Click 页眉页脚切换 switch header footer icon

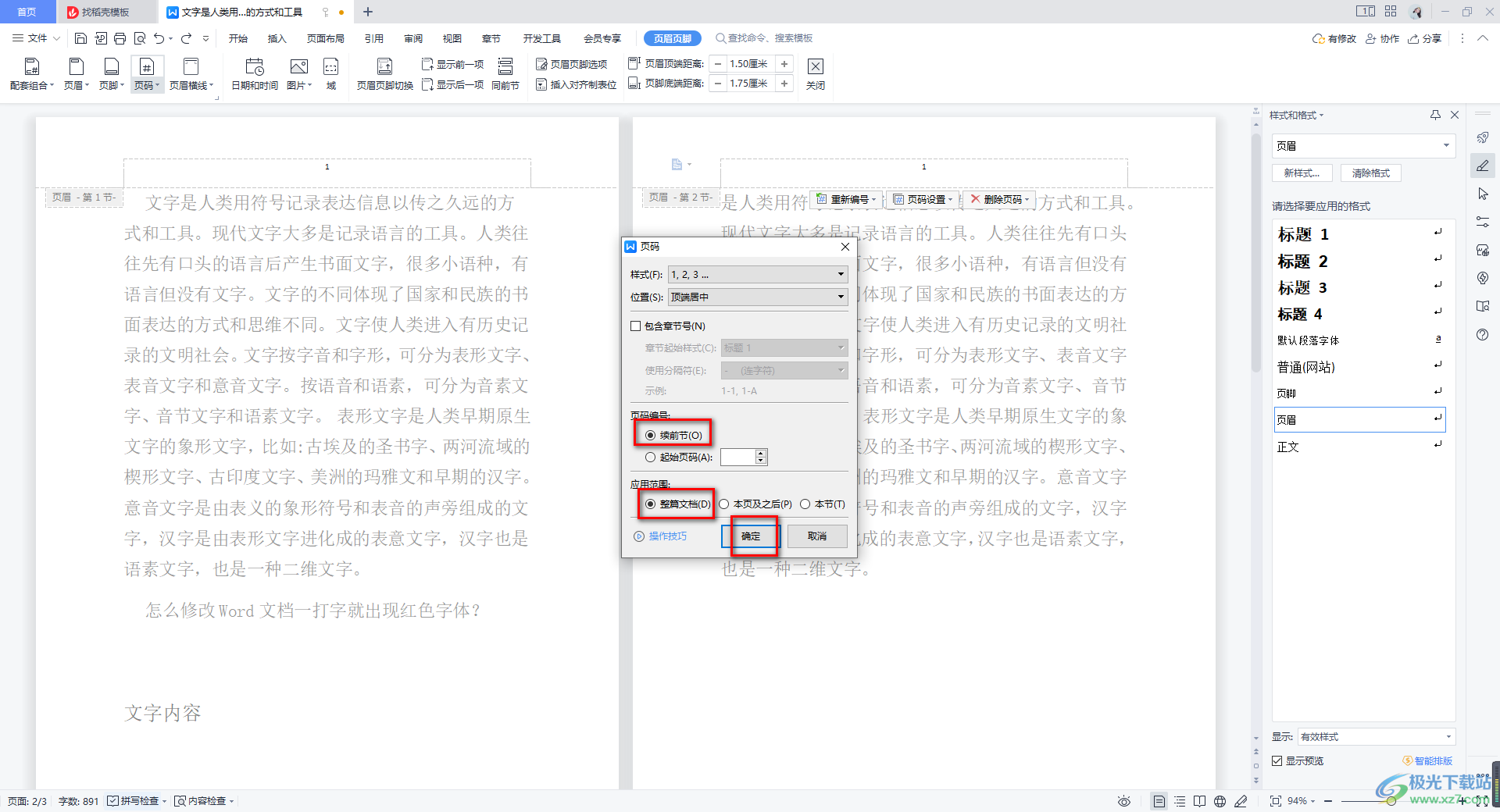click(x=384, y=74)
